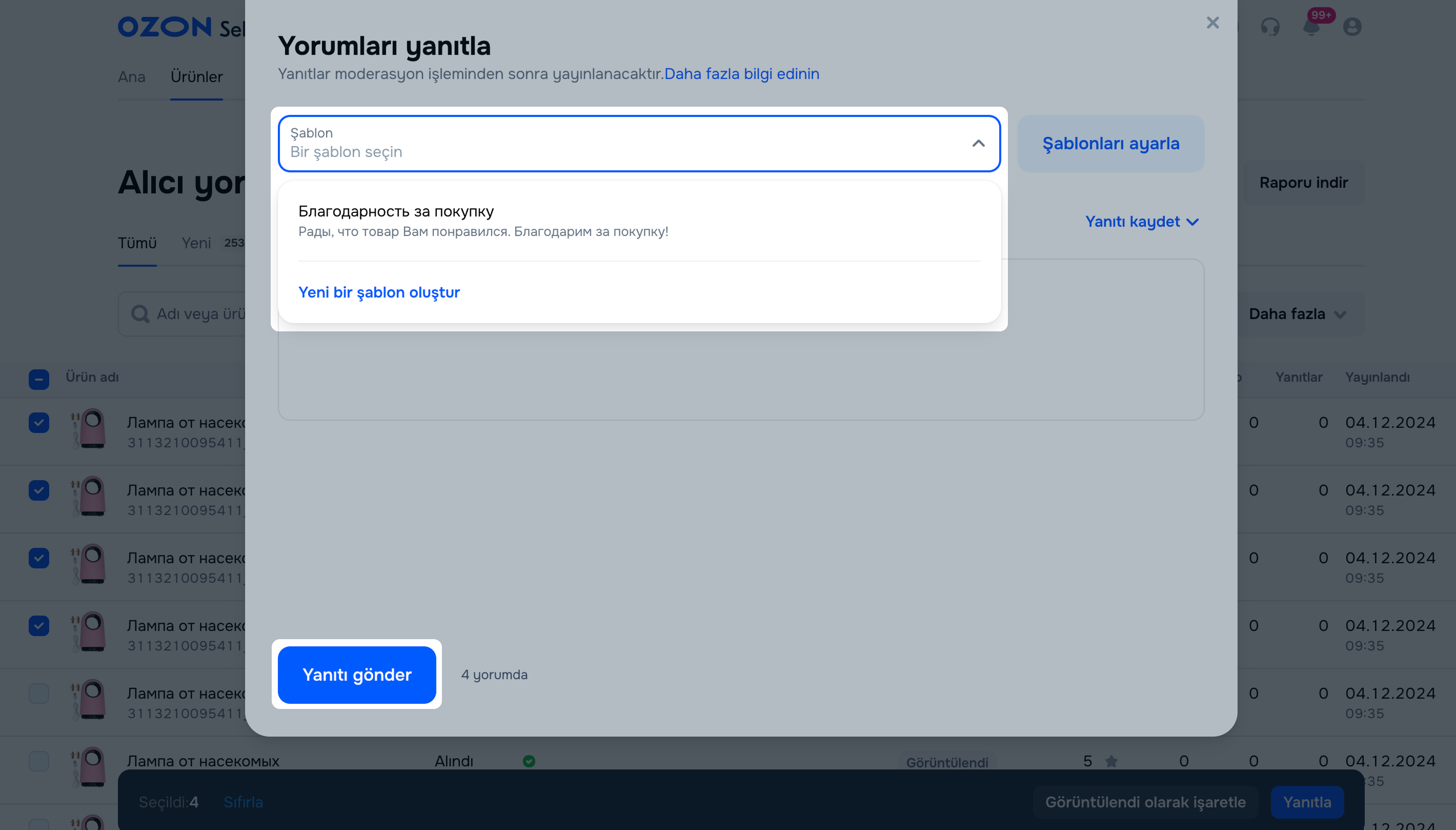Click Yeni bir şablon oluştur link
Image resolution: width=1456 pixels, height=830 pixels.
click(379, 292)
